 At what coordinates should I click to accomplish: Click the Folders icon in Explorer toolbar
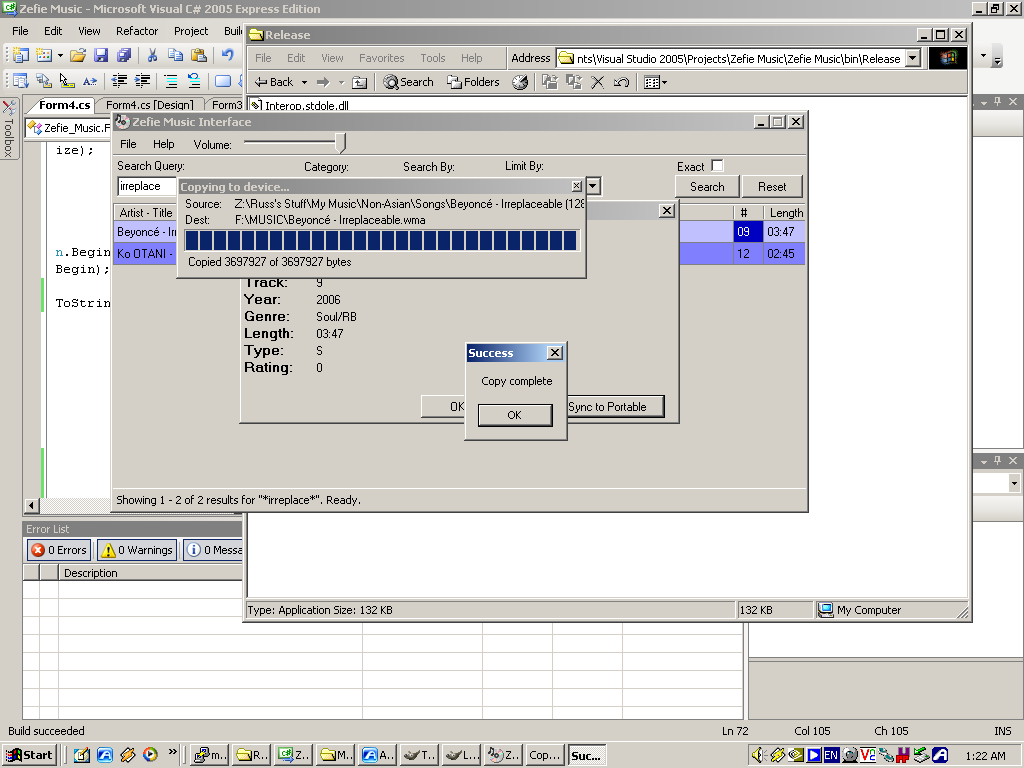point(473,83)
